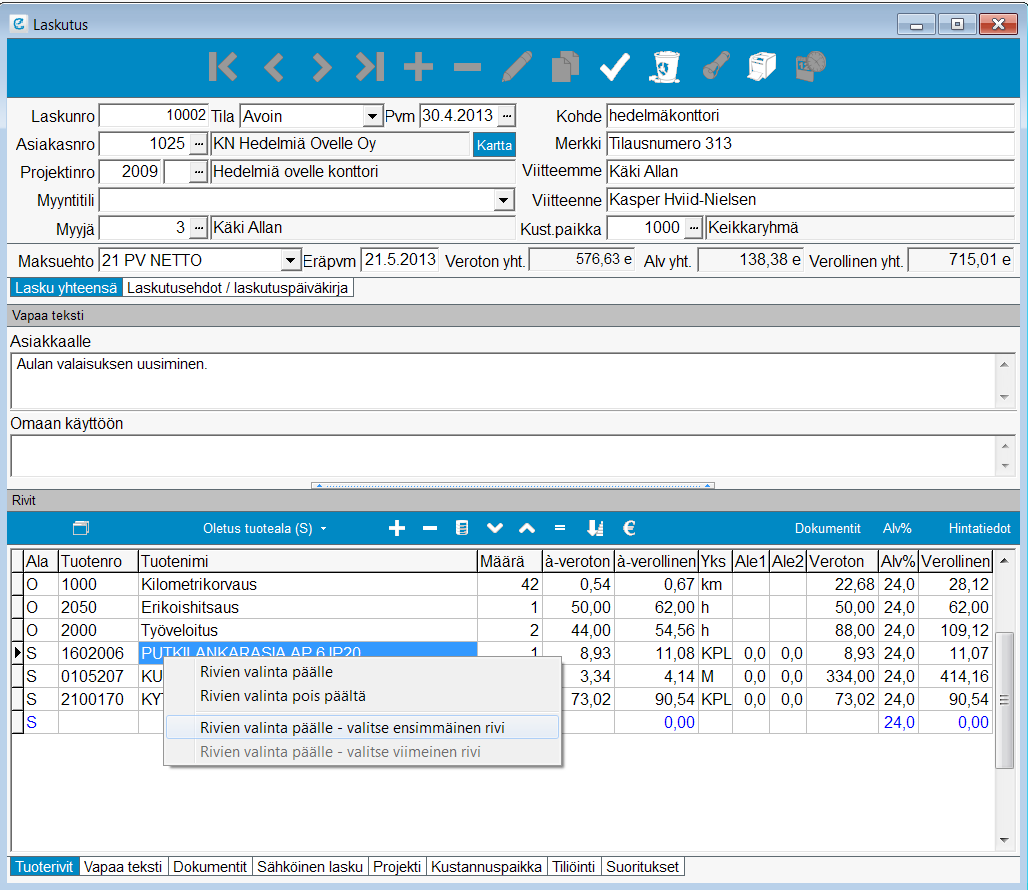Collapse the splitter above Rivit section

coord(513,486)
